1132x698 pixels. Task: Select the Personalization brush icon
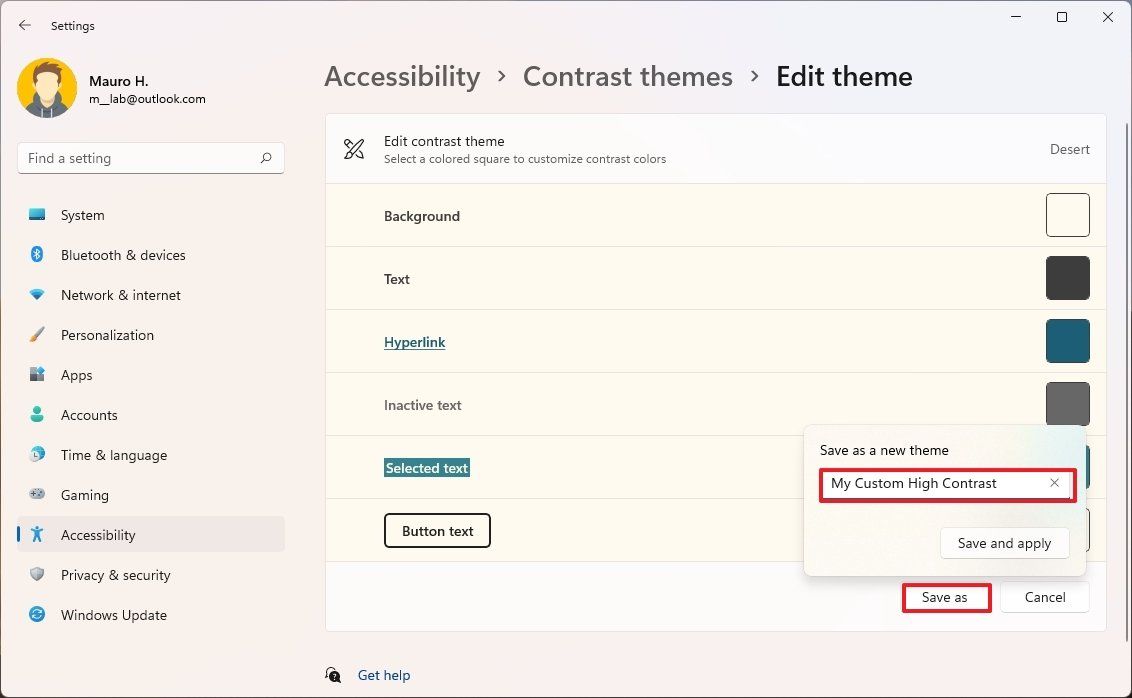tap(37, 334)
